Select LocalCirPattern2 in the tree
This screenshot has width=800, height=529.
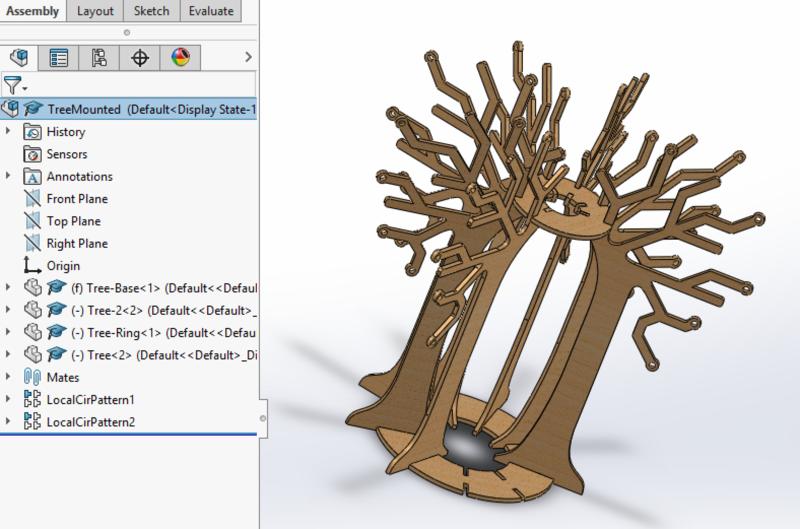coord(91,422)
